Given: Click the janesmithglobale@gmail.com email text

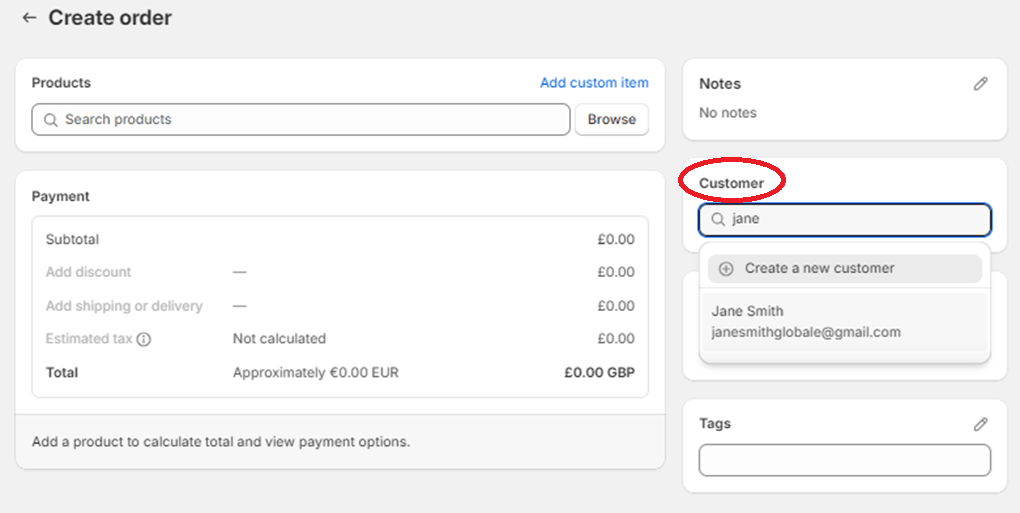Looking at the screenshot, I should tap(806, 332).
